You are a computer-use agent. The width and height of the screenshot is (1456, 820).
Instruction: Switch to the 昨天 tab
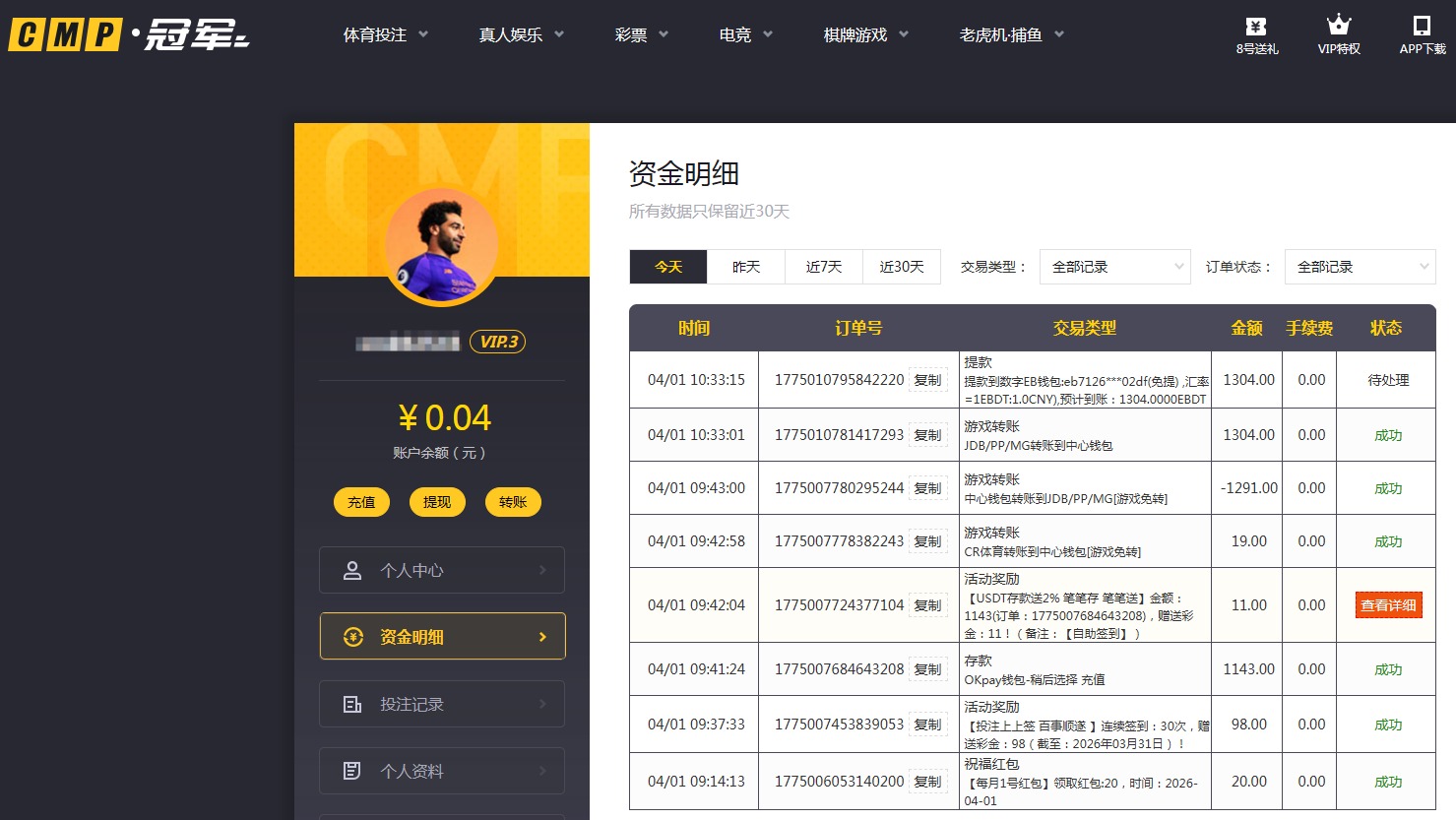[x=745, y=266]
